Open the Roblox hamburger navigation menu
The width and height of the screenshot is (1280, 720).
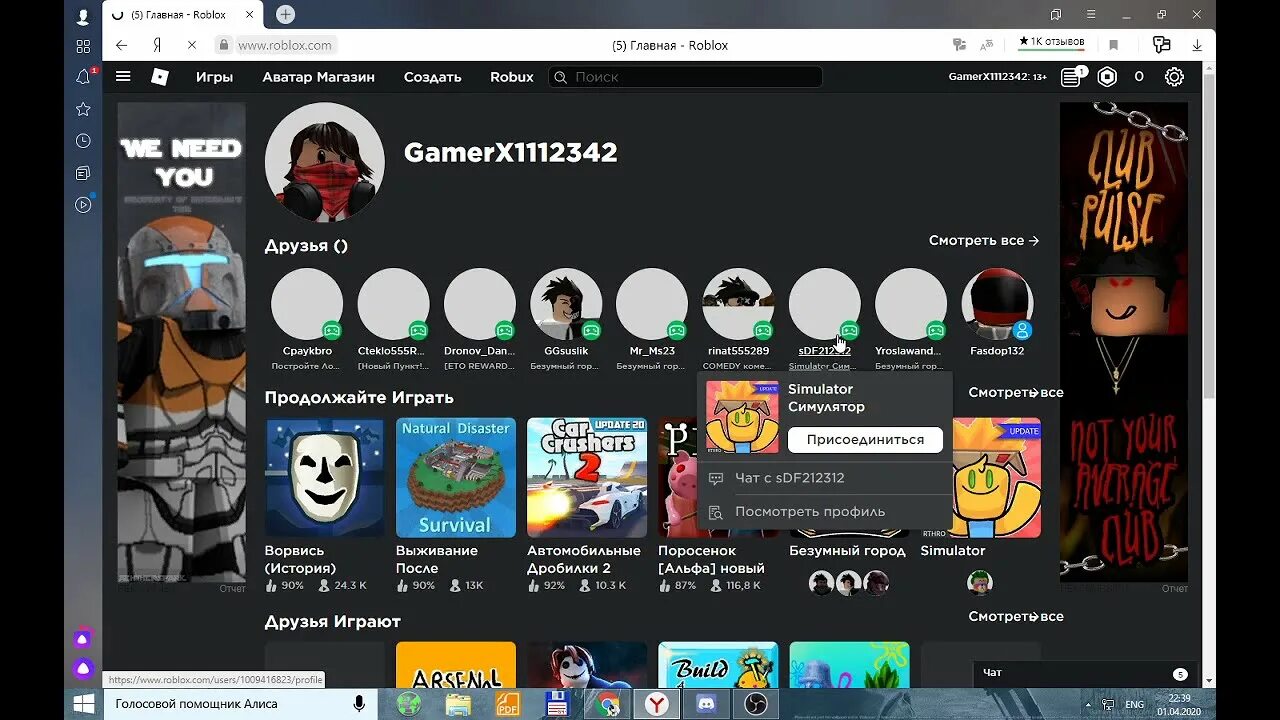click(x=123, y=77)
